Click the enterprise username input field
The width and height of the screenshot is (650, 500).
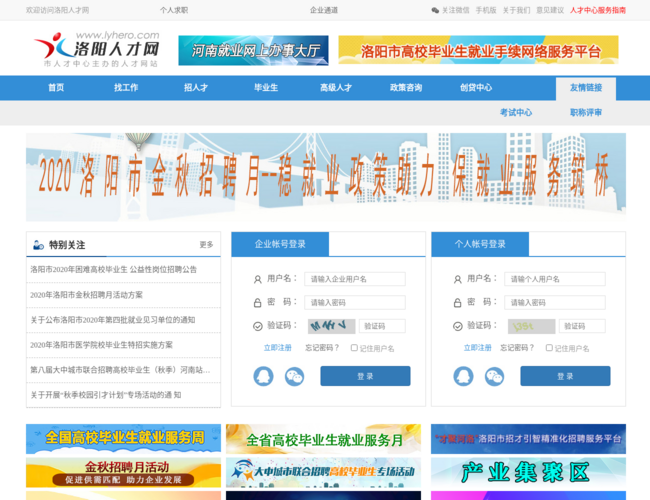click(355, 279)
